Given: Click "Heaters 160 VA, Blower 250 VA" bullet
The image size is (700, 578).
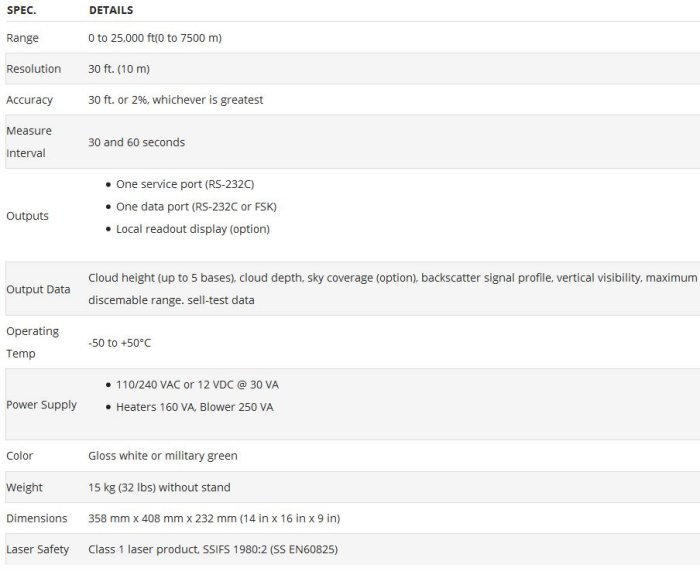Looking at the screenshot, I should 194,407.
